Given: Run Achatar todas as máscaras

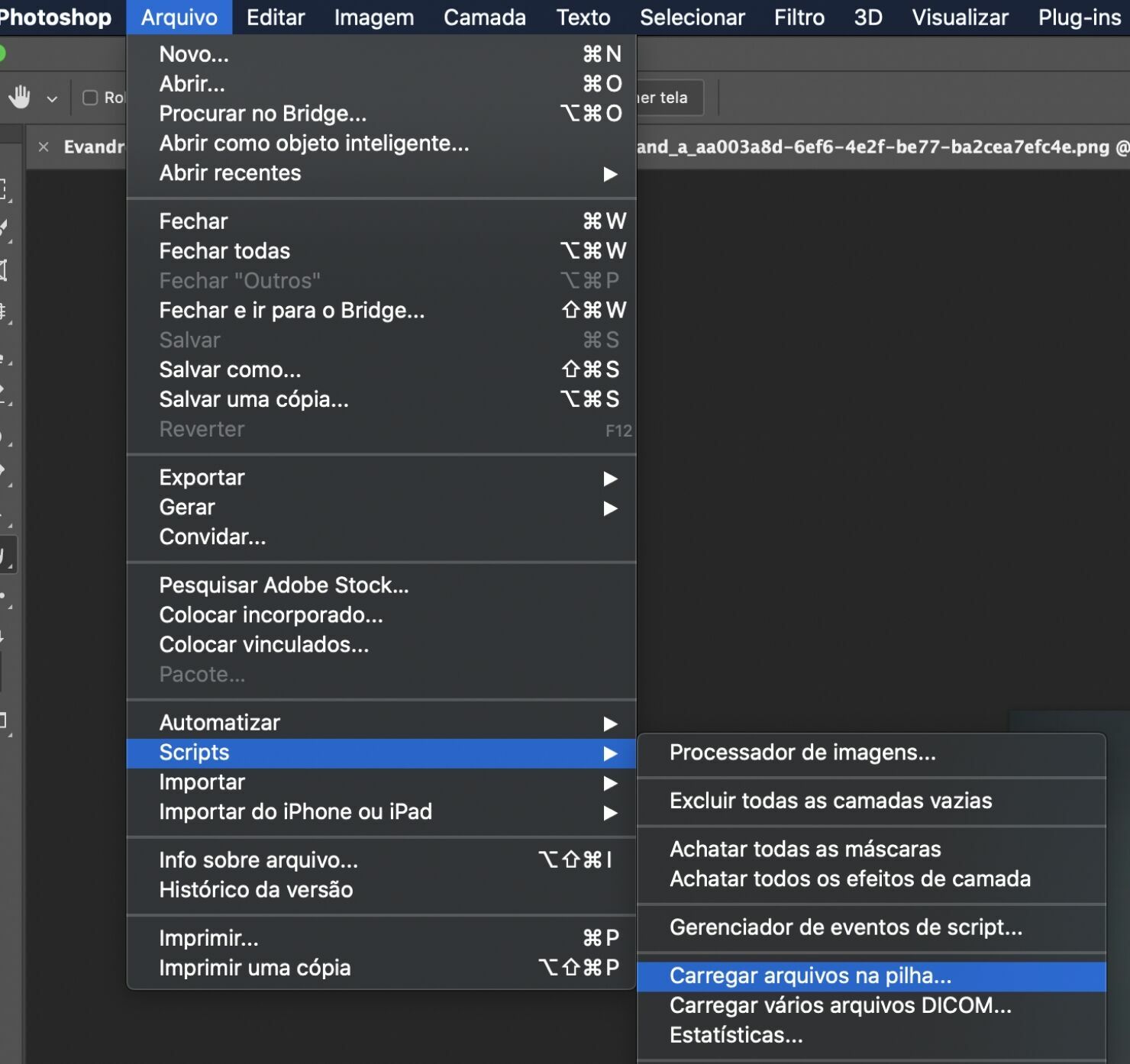Looking at the screenshot, I should [x=871, y=850].
